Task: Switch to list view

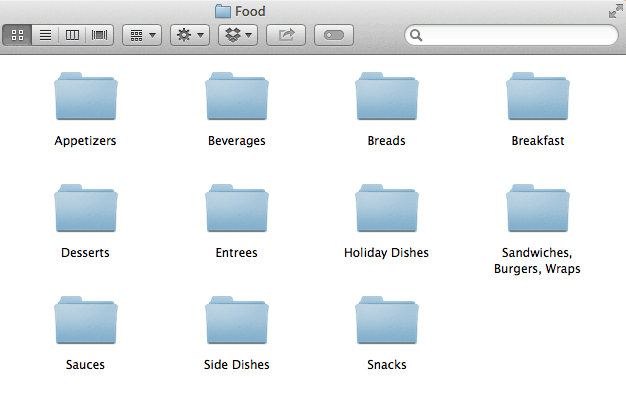Action: tap(45, 35)
